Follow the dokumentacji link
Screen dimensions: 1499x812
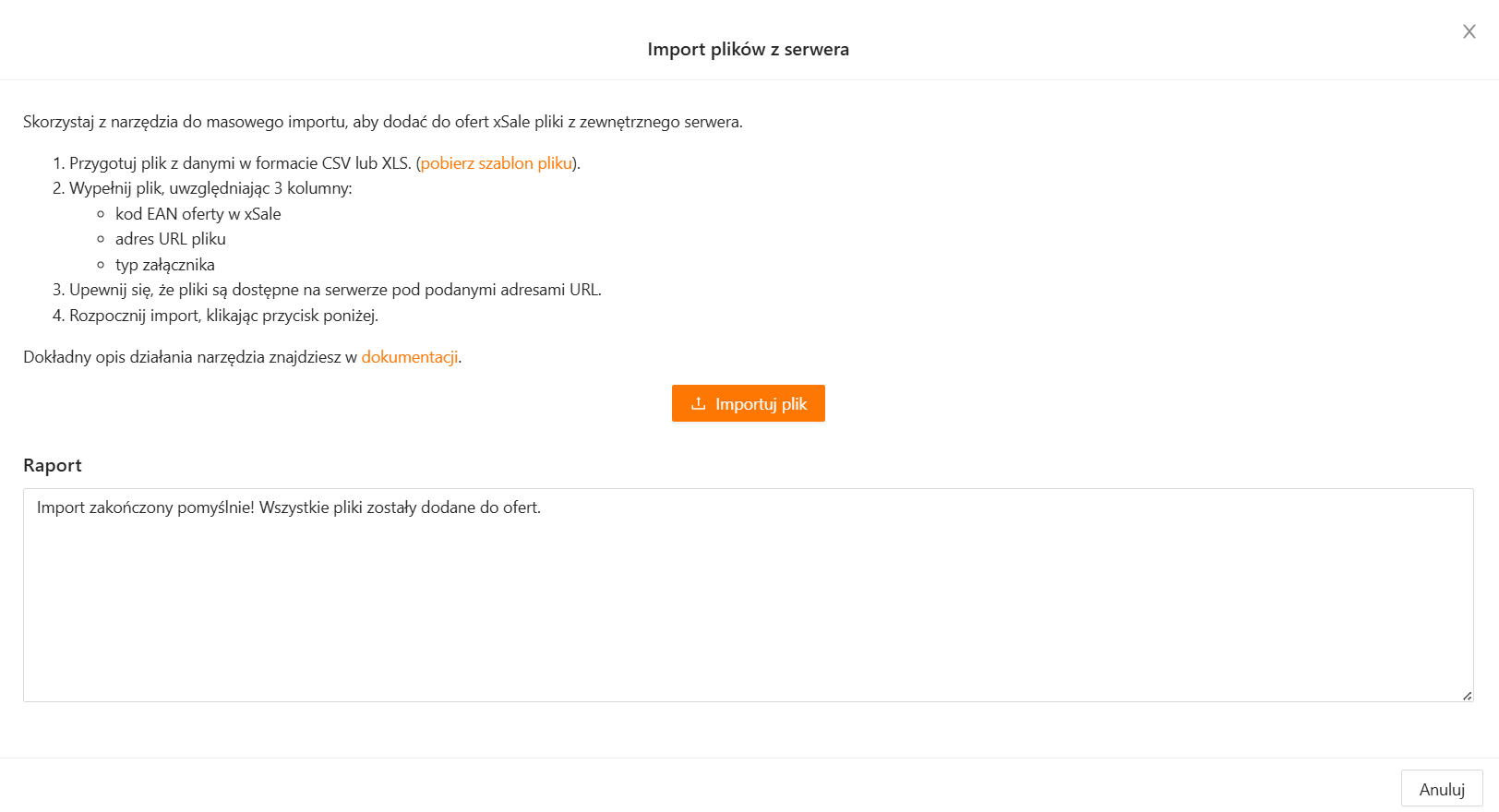[x=410, y=357]
